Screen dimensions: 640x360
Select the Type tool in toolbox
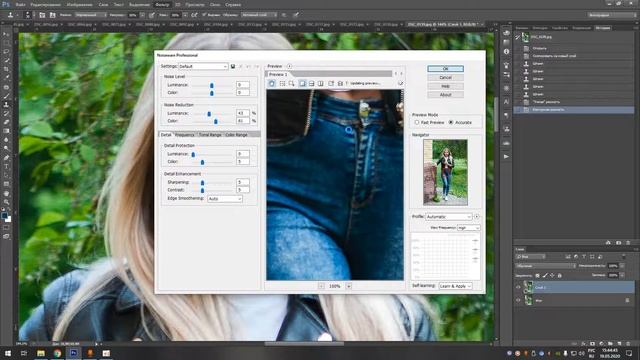click(6, 167)
